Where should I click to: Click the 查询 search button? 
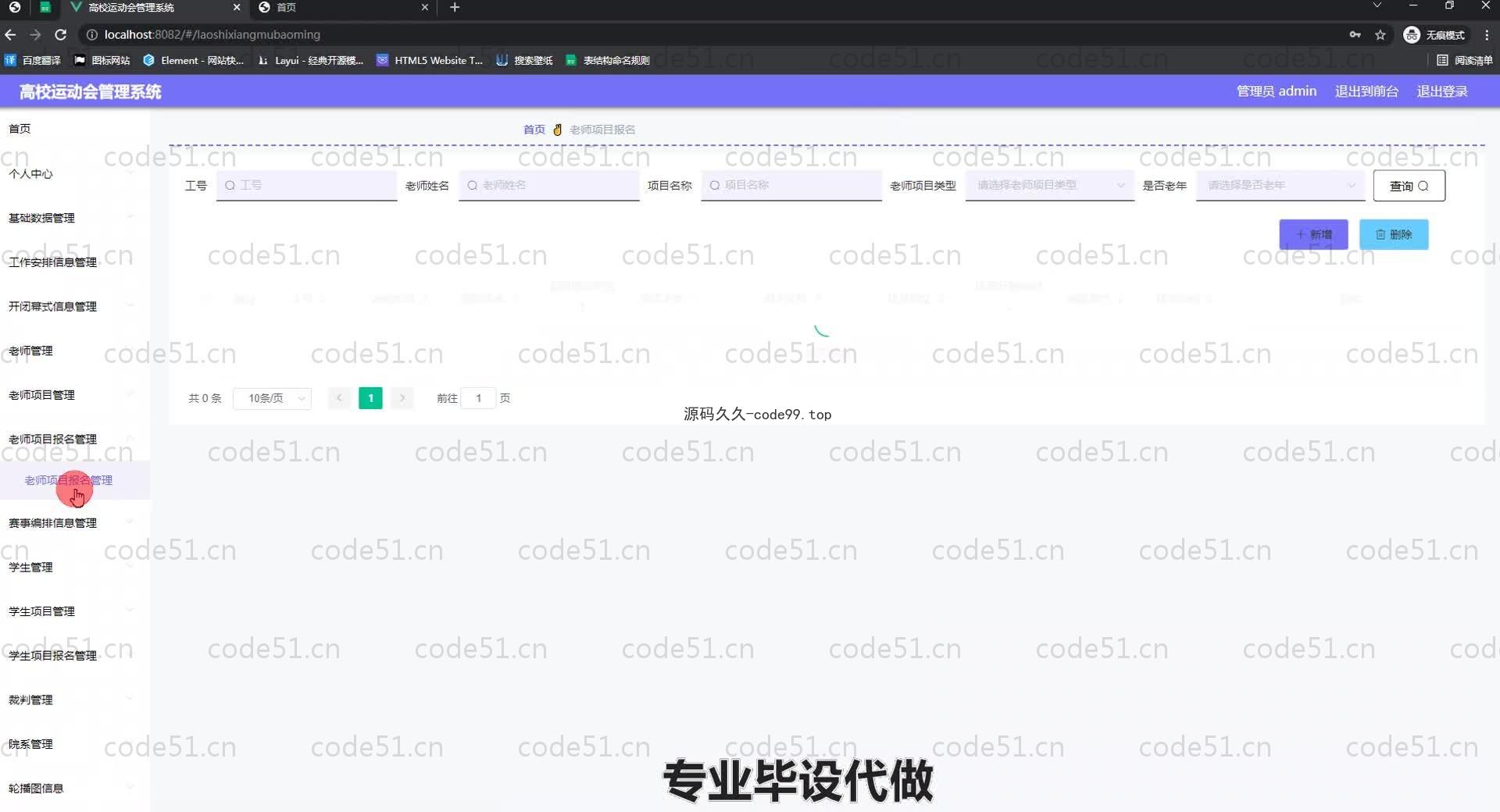coord(1409,186)
